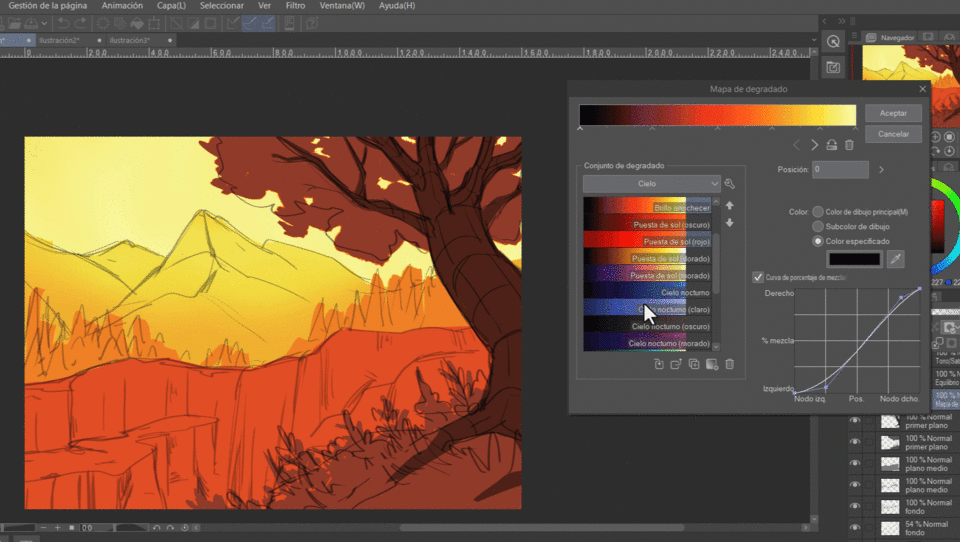
Task: Switch to the Ilustración3 document tab
Action: [x=129, y=41]
